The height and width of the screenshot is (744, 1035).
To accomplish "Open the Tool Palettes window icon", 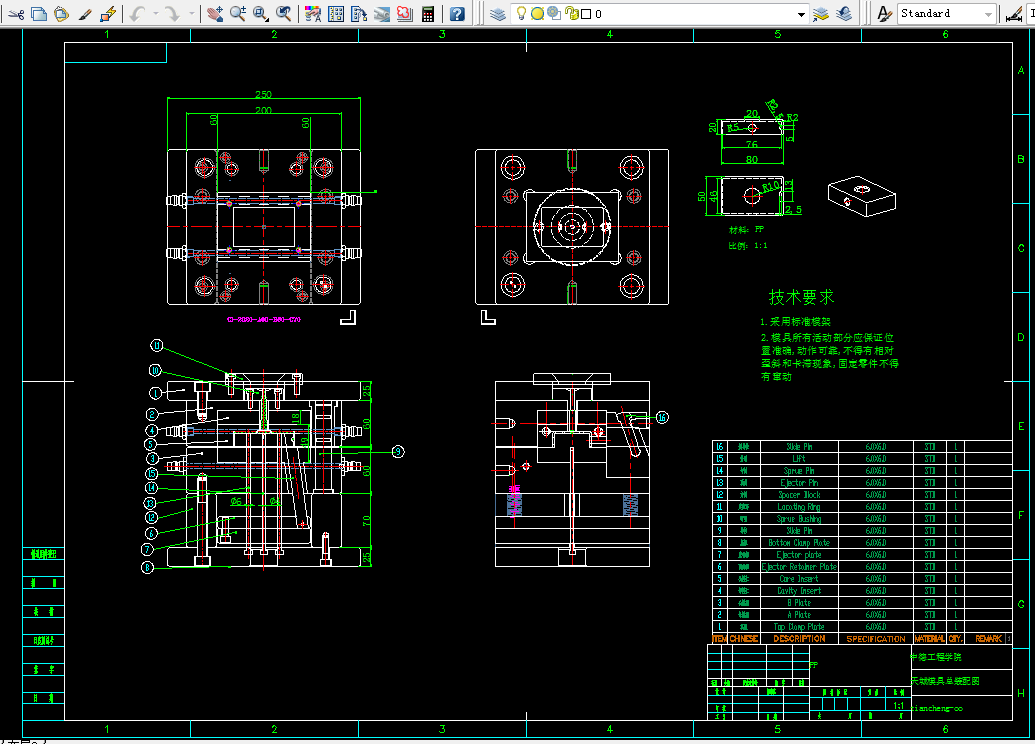I will [x=359, y=13].
